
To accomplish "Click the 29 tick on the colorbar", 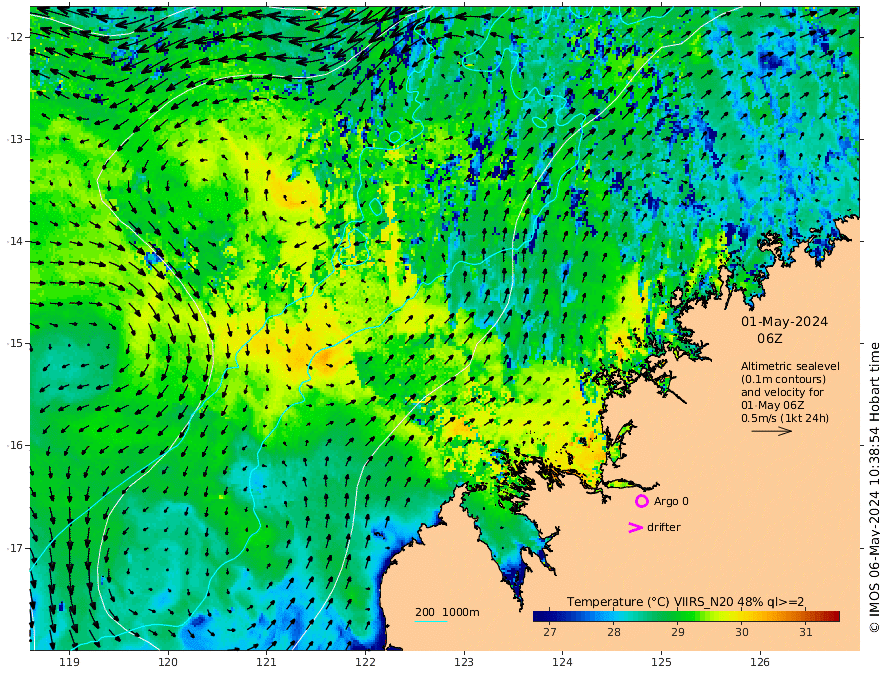I will click(678, 632).
